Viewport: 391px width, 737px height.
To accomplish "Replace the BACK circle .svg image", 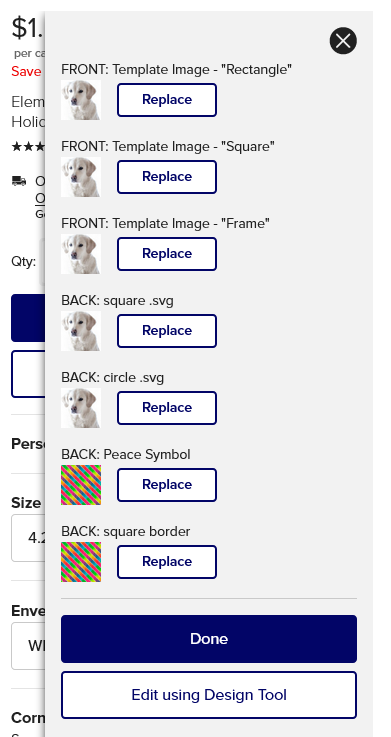I will click(x=167, y=408).
